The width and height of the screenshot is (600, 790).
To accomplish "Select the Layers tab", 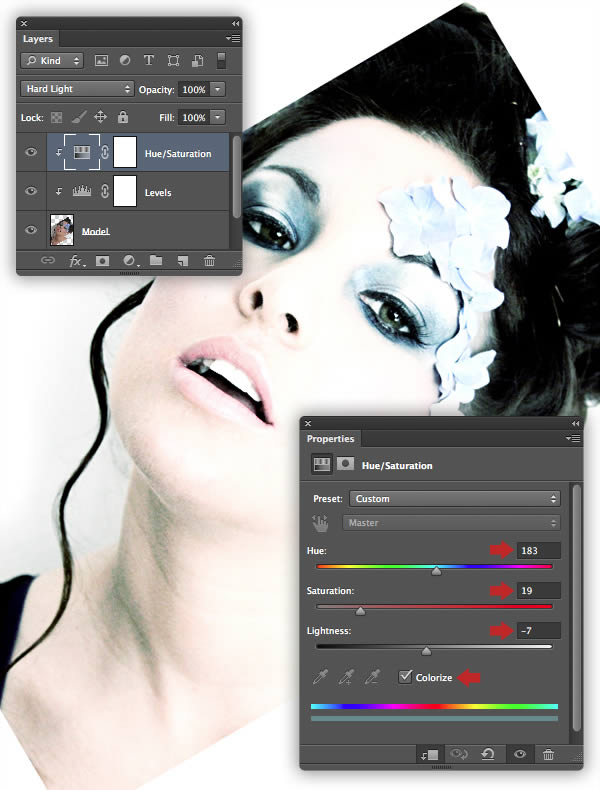I will coord(38,39).
